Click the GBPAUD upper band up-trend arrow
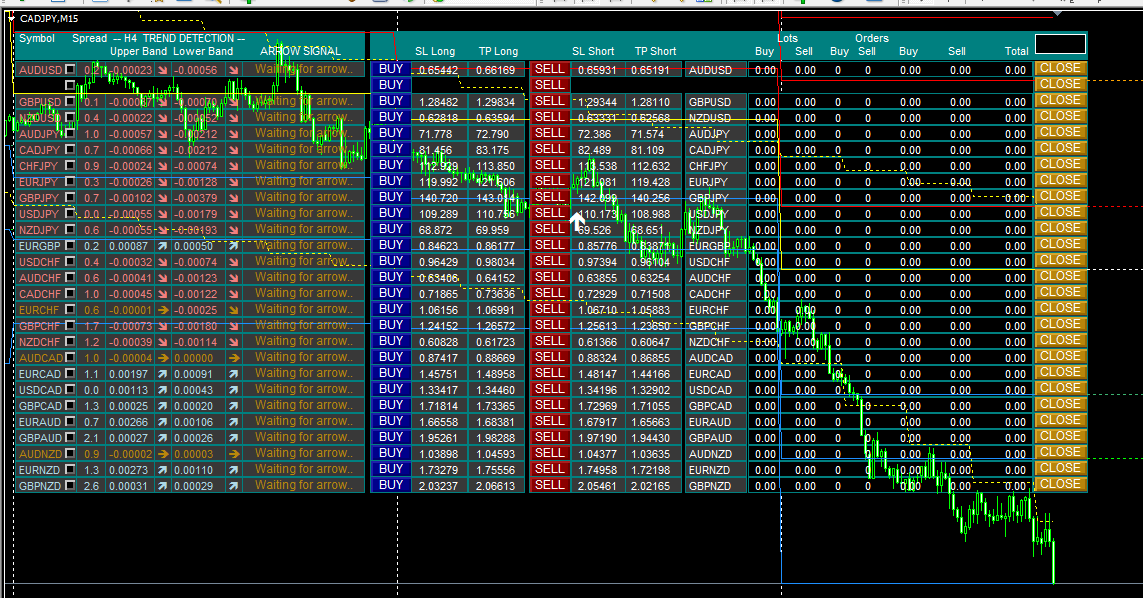This screenshot has width=1143, height=598. pos(162,438)
